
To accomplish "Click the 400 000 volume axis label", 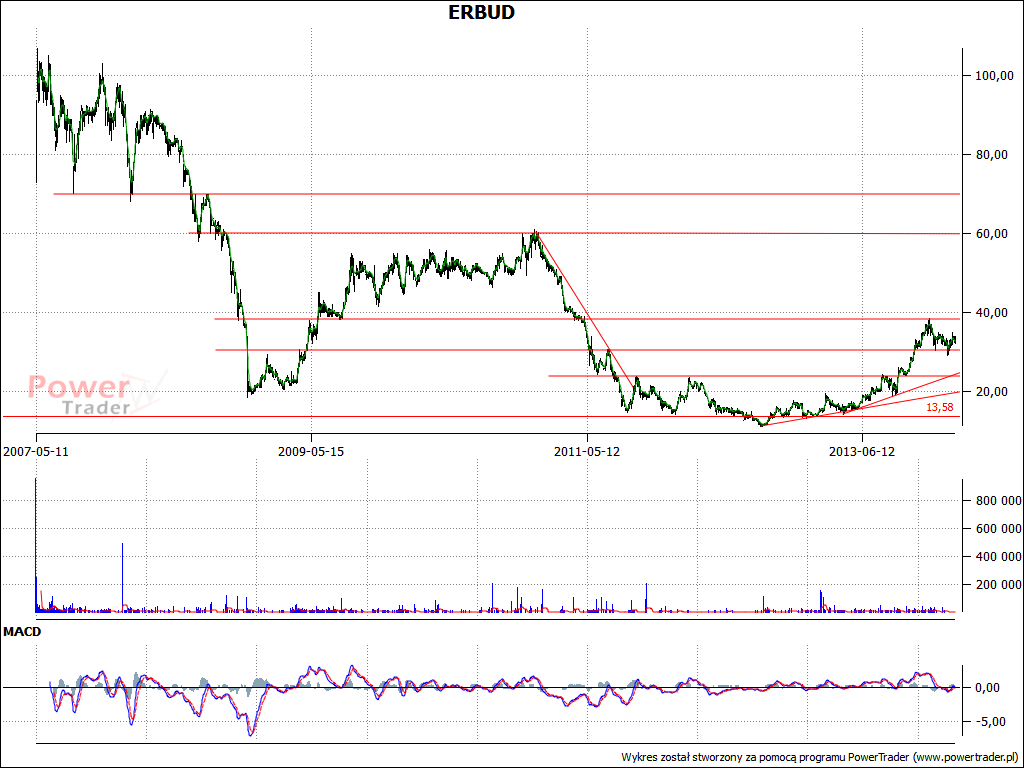I will [998, 557].
